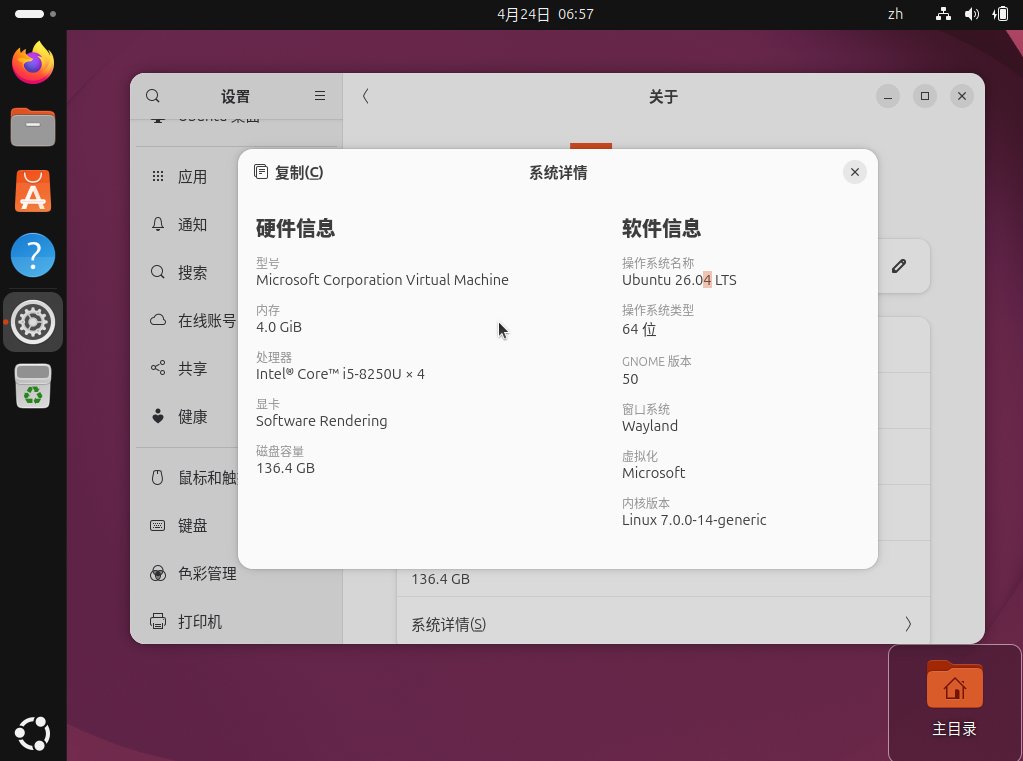Click the pencil edit icon for device name
The height and width of the screenshot is (761, 1023).
pyautogui.click(x=899, y=266)
